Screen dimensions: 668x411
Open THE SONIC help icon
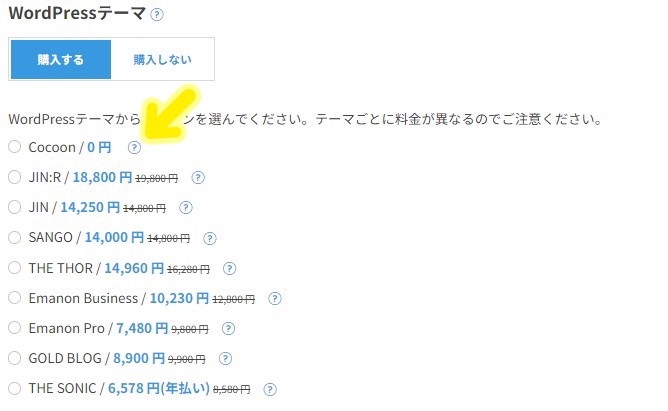tap(270, 390)
